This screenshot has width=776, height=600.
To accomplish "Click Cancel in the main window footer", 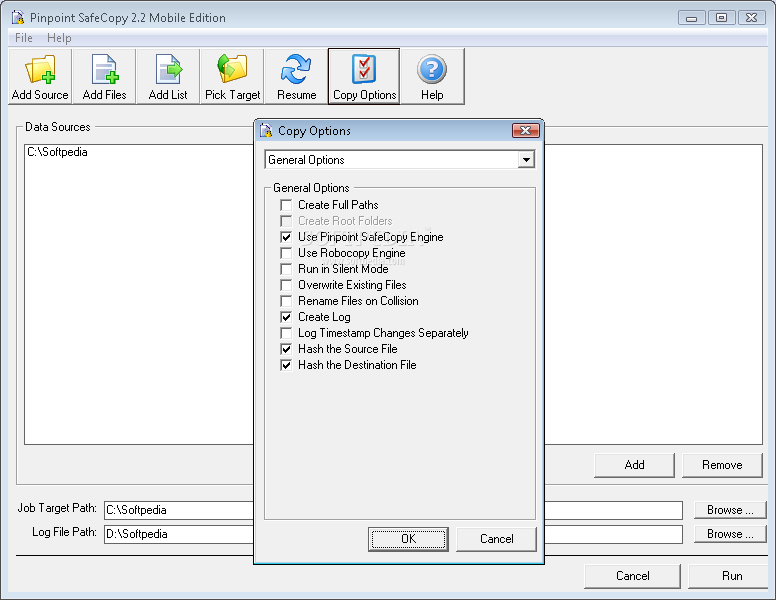I will coord(632,576).
